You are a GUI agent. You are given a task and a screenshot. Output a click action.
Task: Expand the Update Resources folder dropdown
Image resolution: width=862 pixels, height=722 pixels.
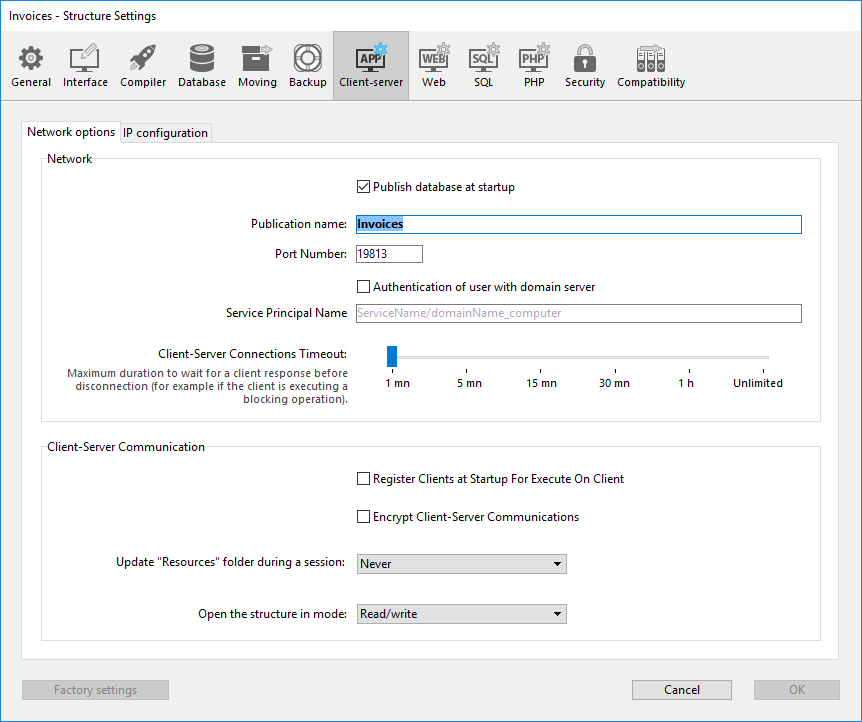(x=462, y=564)
